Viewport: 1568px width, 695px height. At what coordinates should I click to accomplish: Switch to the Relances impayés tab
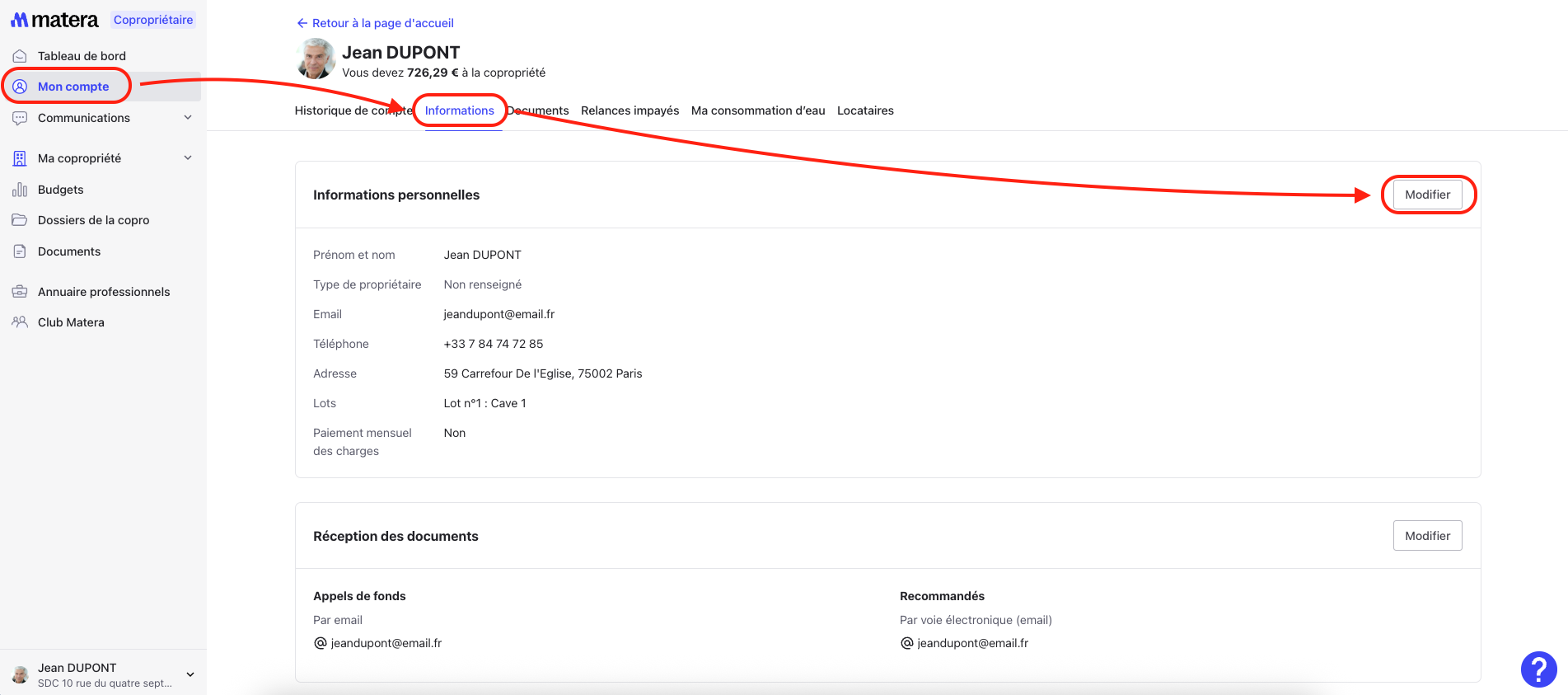tap(630, 110)
